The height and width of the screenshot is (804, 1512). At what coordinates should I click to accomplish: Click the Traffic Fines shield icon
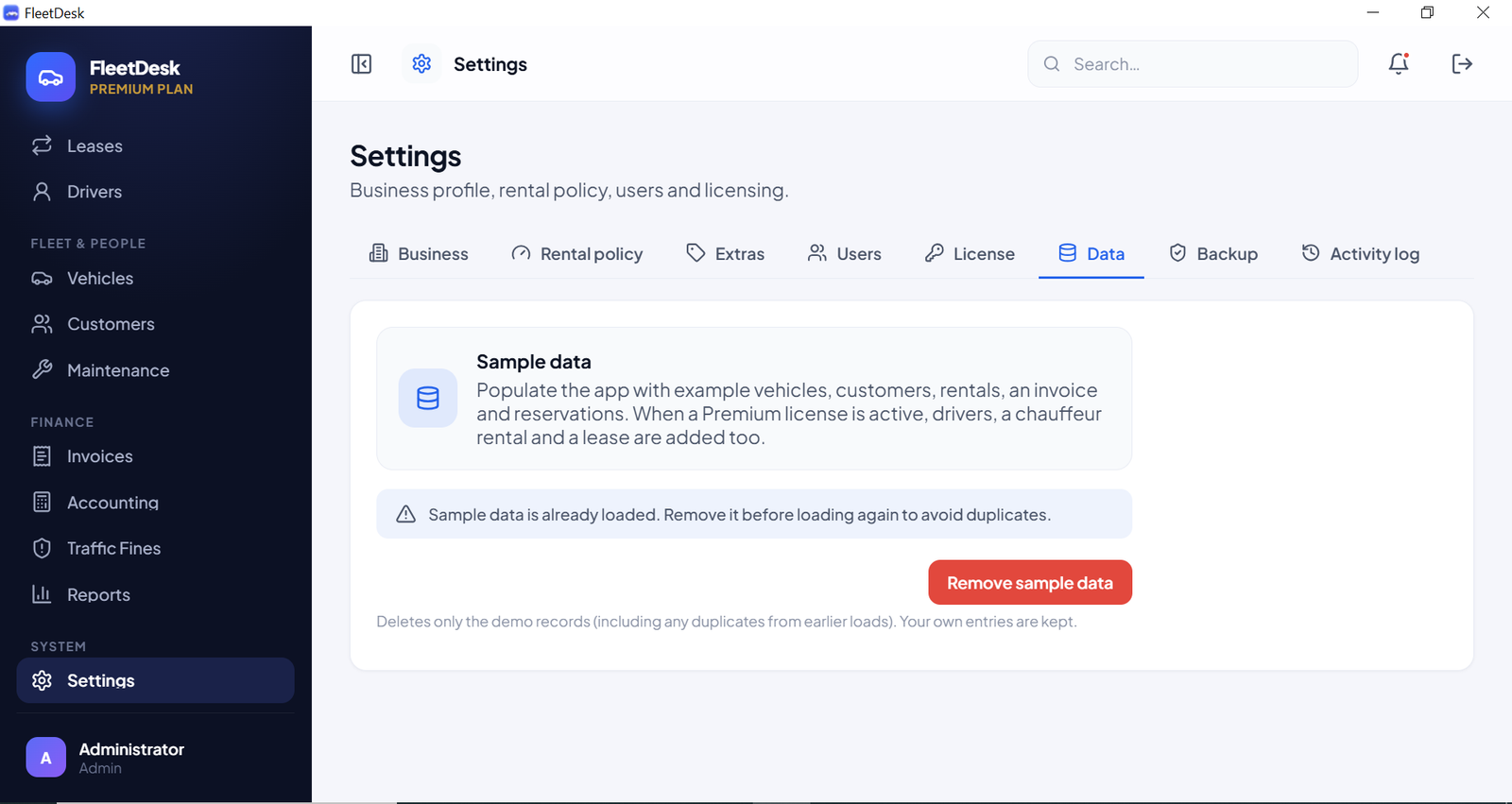click(42, 548)
